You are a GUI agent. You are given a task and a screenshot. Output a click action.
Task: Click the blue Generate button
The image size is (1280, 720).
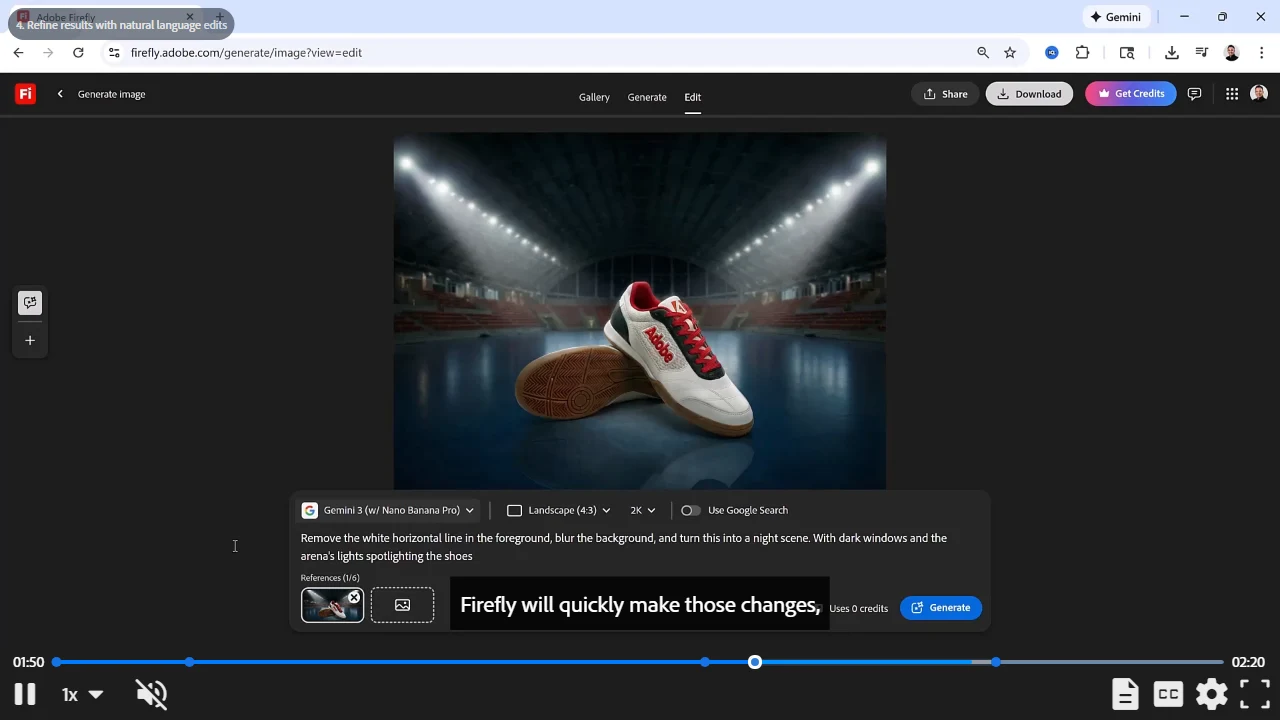pyautogui.click(x=941, y=608)
